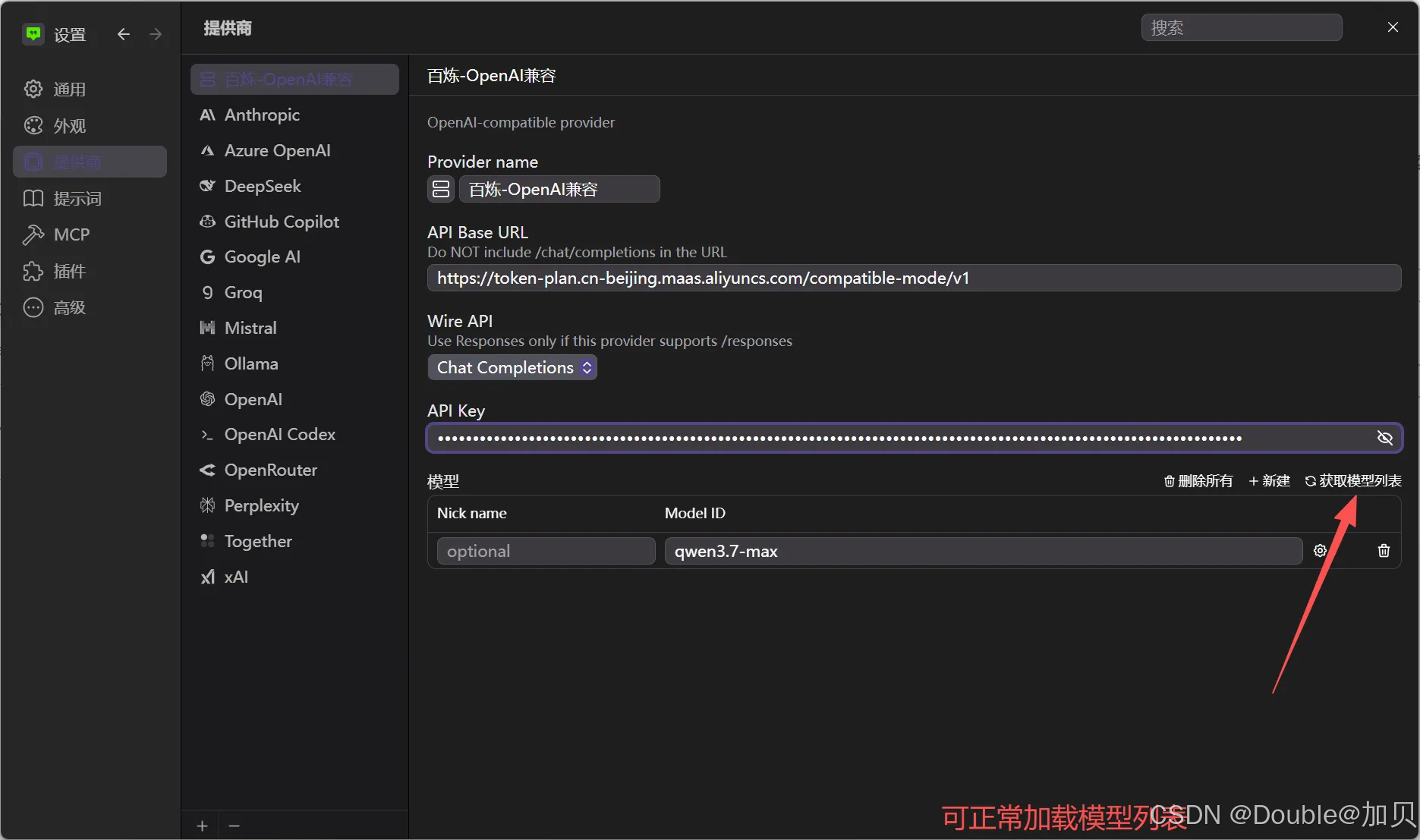
Task: Select the Google AI provider
Action: coord(294,256)
